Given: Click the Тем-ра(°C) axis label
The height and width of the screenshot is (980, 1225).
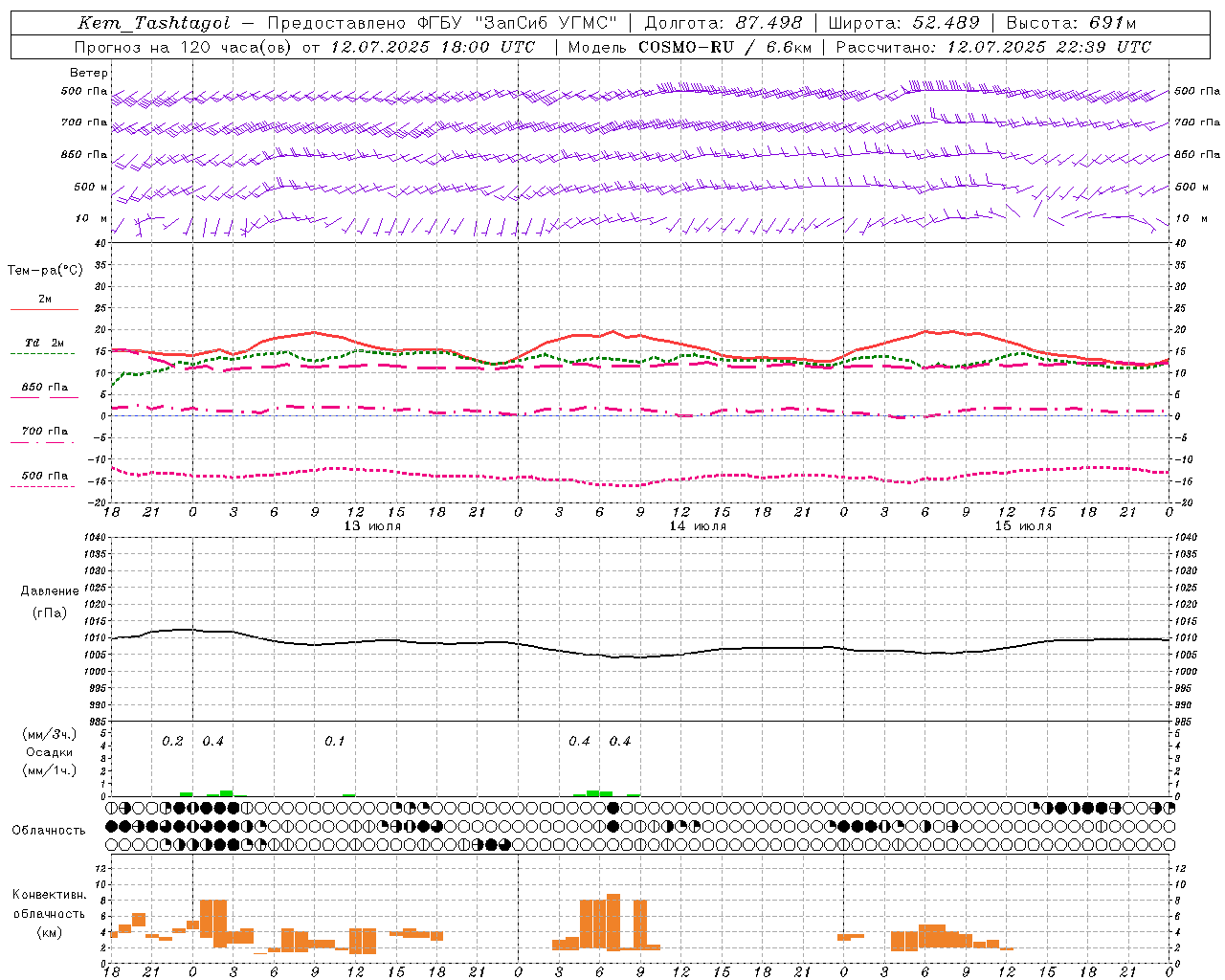Looking at the screenshot, I should (x=45, y=270).
